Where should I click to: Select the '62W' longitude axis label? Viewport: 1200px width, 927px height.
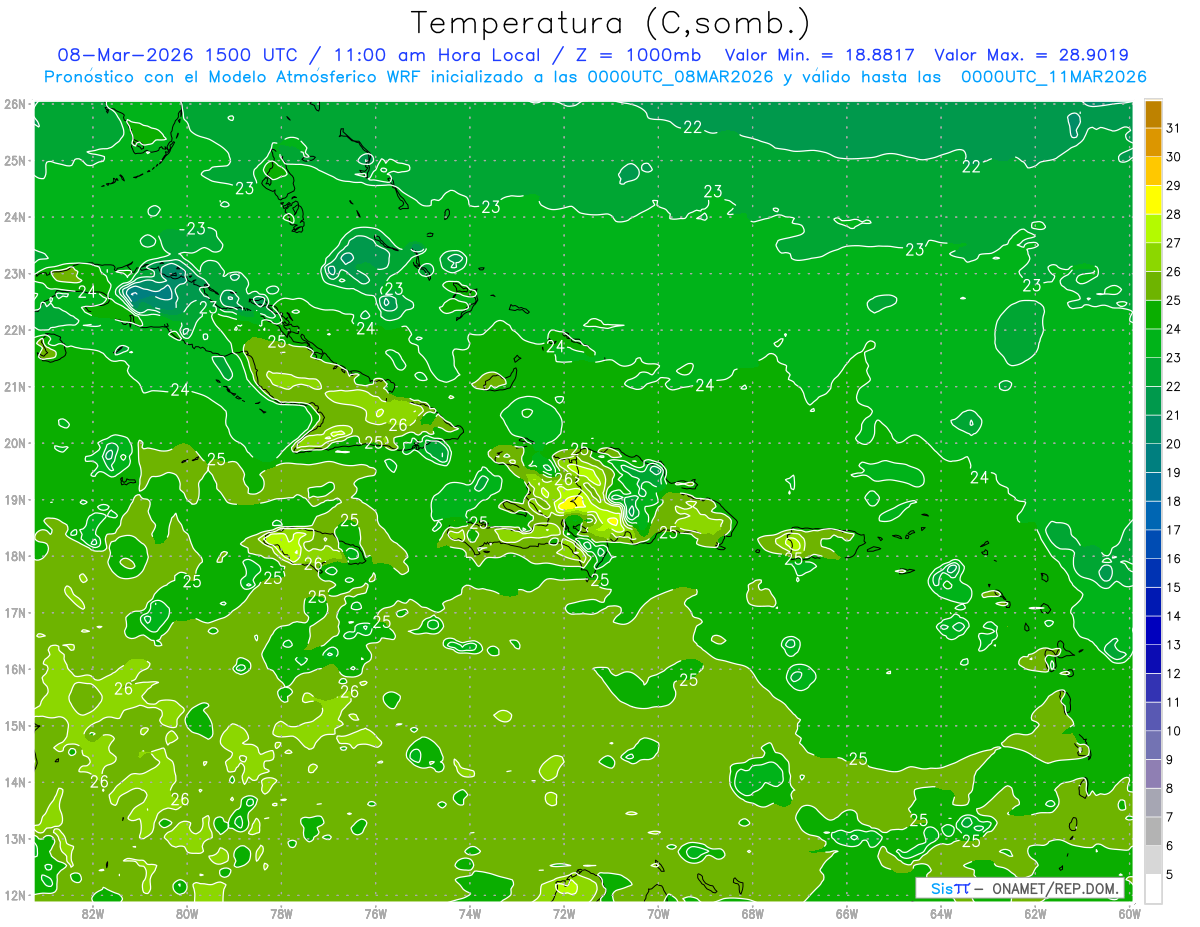1035,913
